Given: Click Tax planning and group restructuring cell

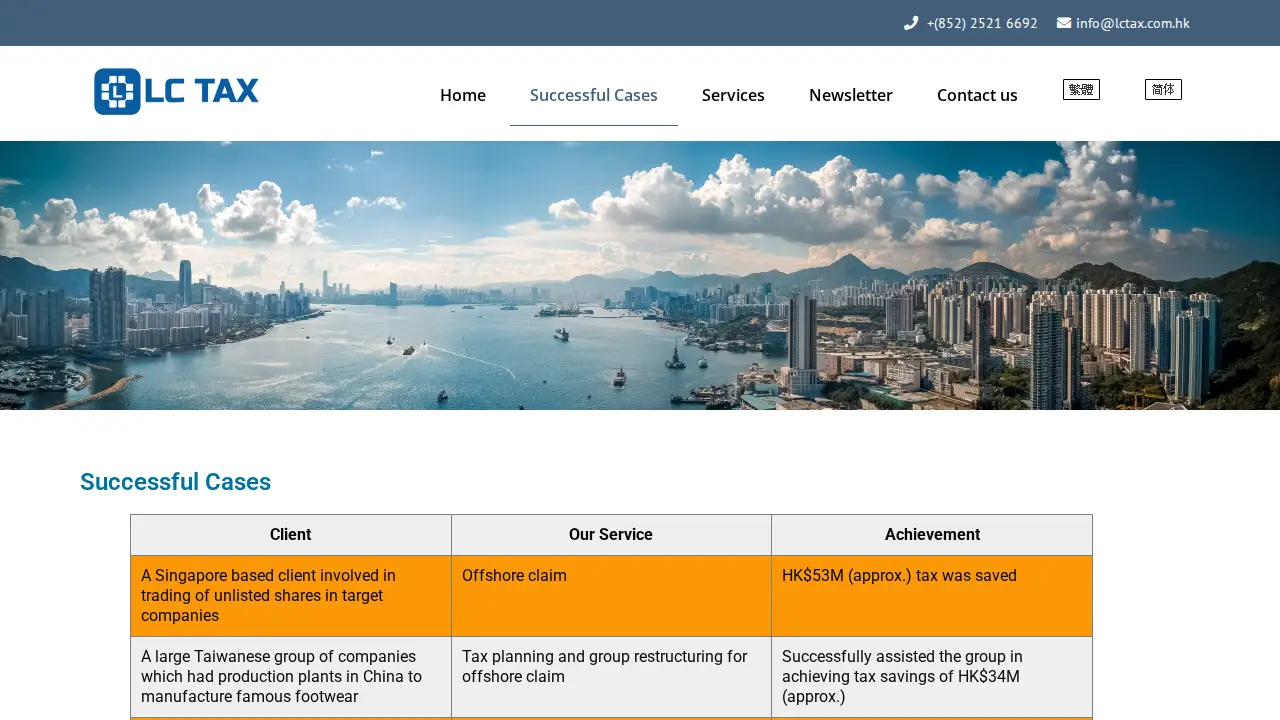Looking at the screenshot, I should [x=611, y=677].
